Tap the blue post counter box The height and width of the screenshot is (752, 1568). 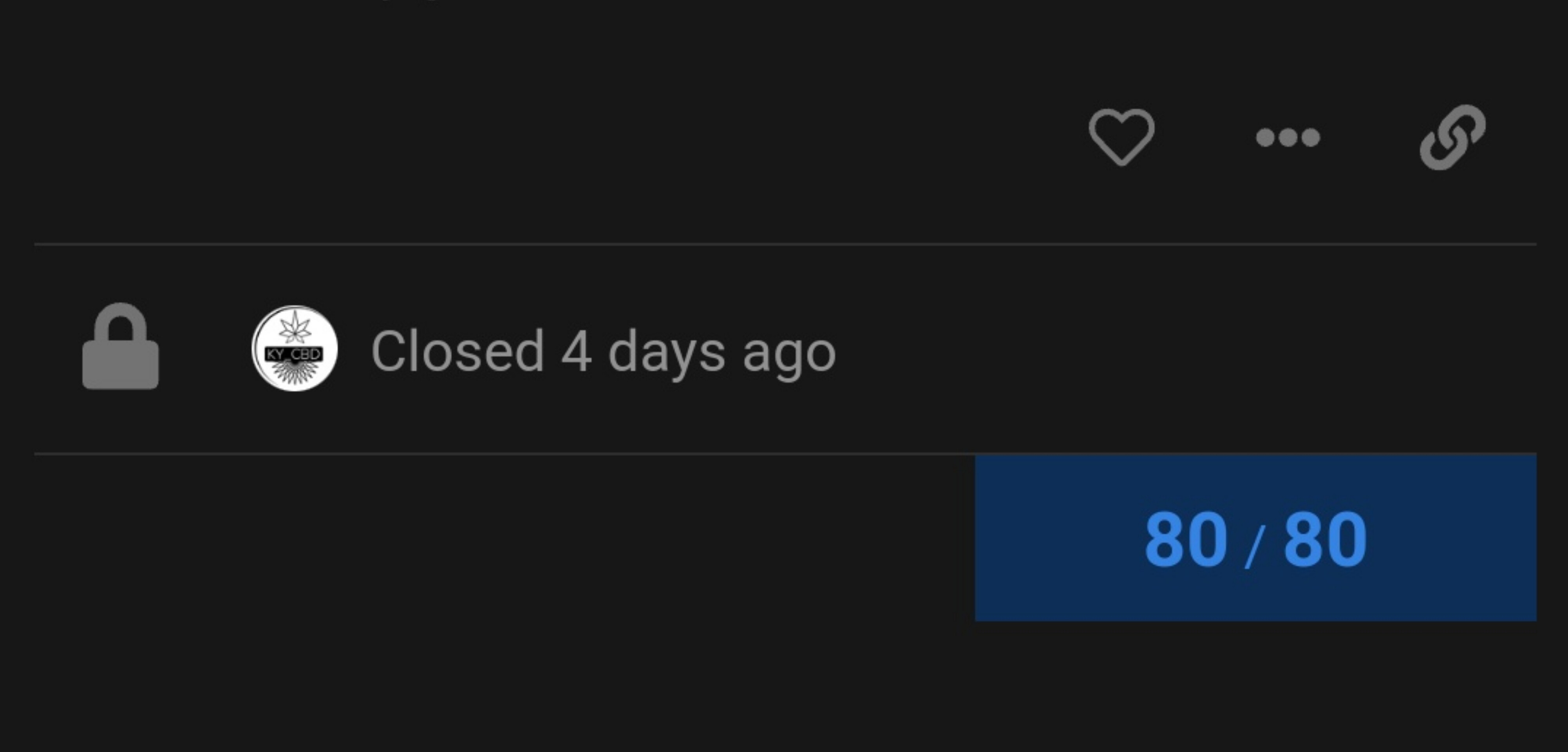[x=1255, y=538]
